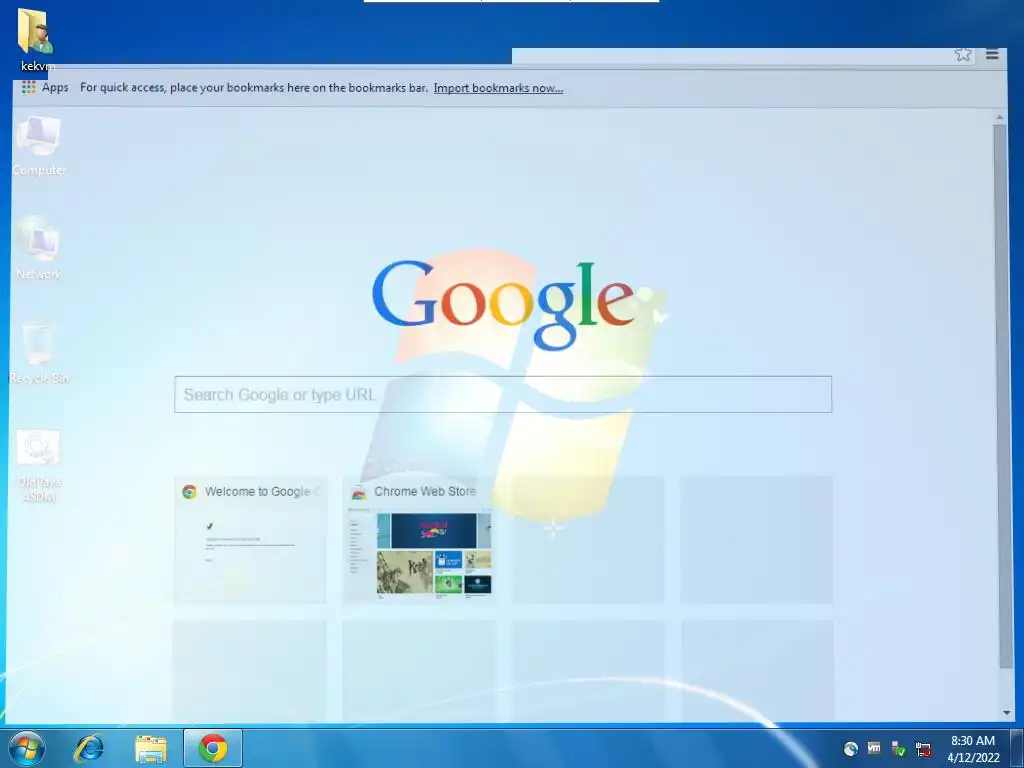1024x768 pixels.
Task: Open the VMware Tools tray icon
Action: [x=874, y=748]
